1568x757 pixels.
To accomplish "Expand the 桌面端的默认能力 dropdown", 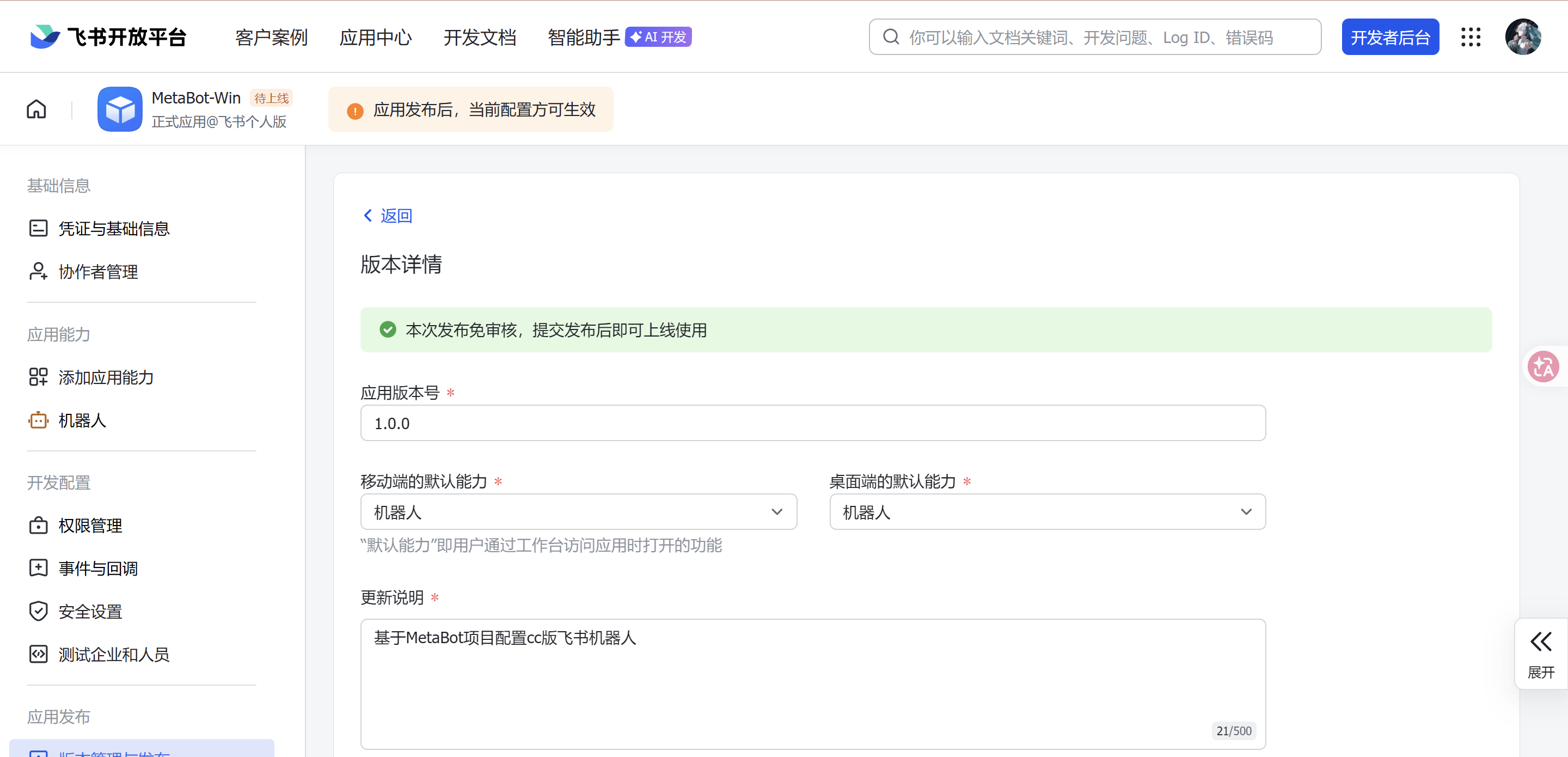I will coord(1047,511).
